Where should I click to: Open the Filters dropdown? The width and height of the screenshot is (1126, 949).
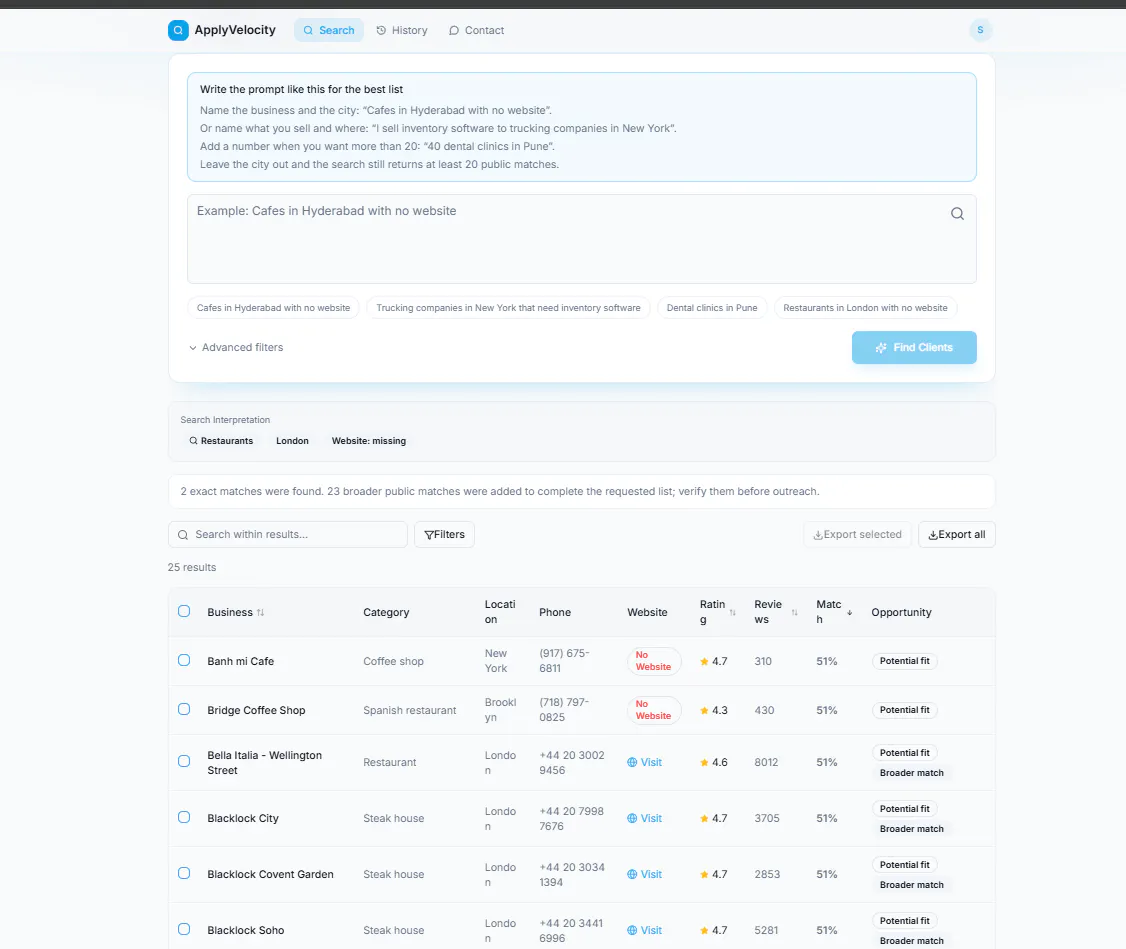(445, 535)
